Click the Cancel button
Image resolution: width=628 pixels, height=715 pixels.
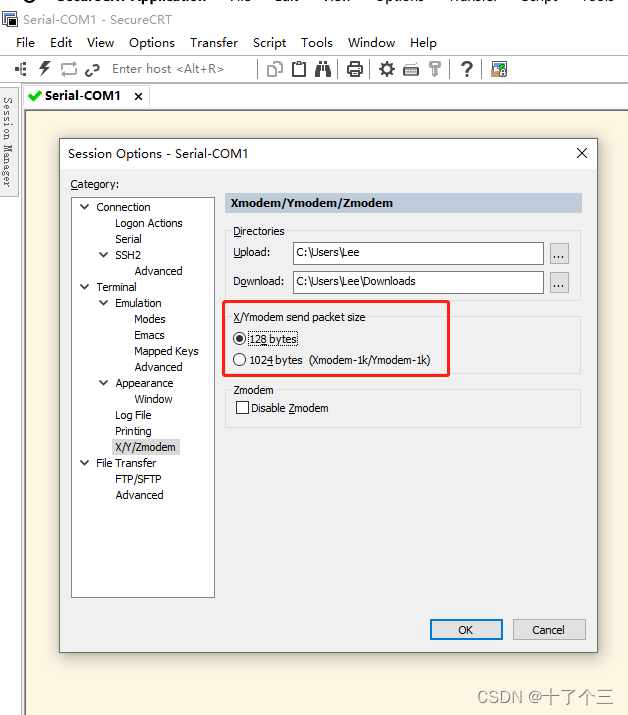pos(549,630)
